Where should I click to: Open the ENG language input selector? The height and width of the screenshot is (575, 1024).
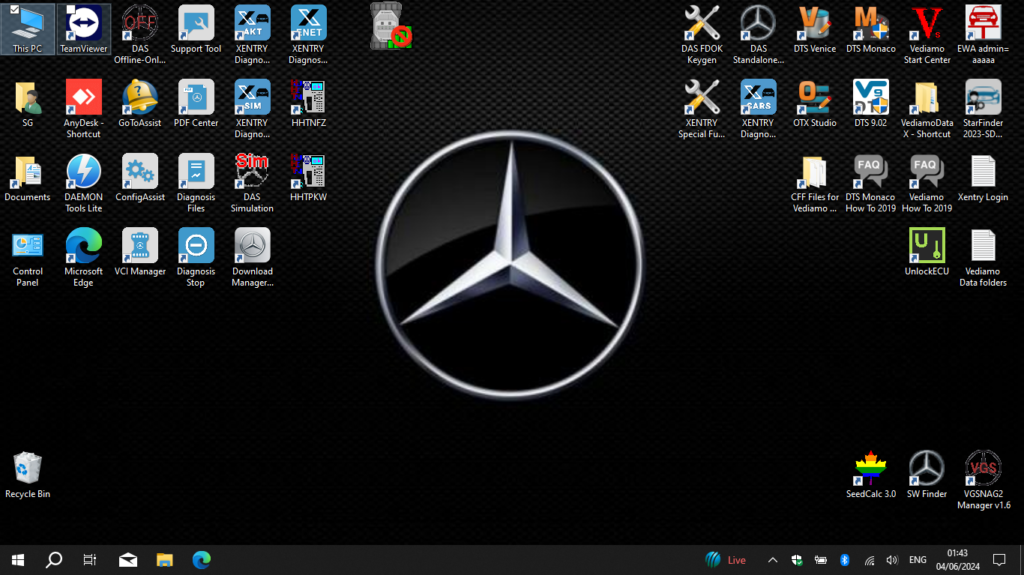pyautogui.click(x=917, y=560)
